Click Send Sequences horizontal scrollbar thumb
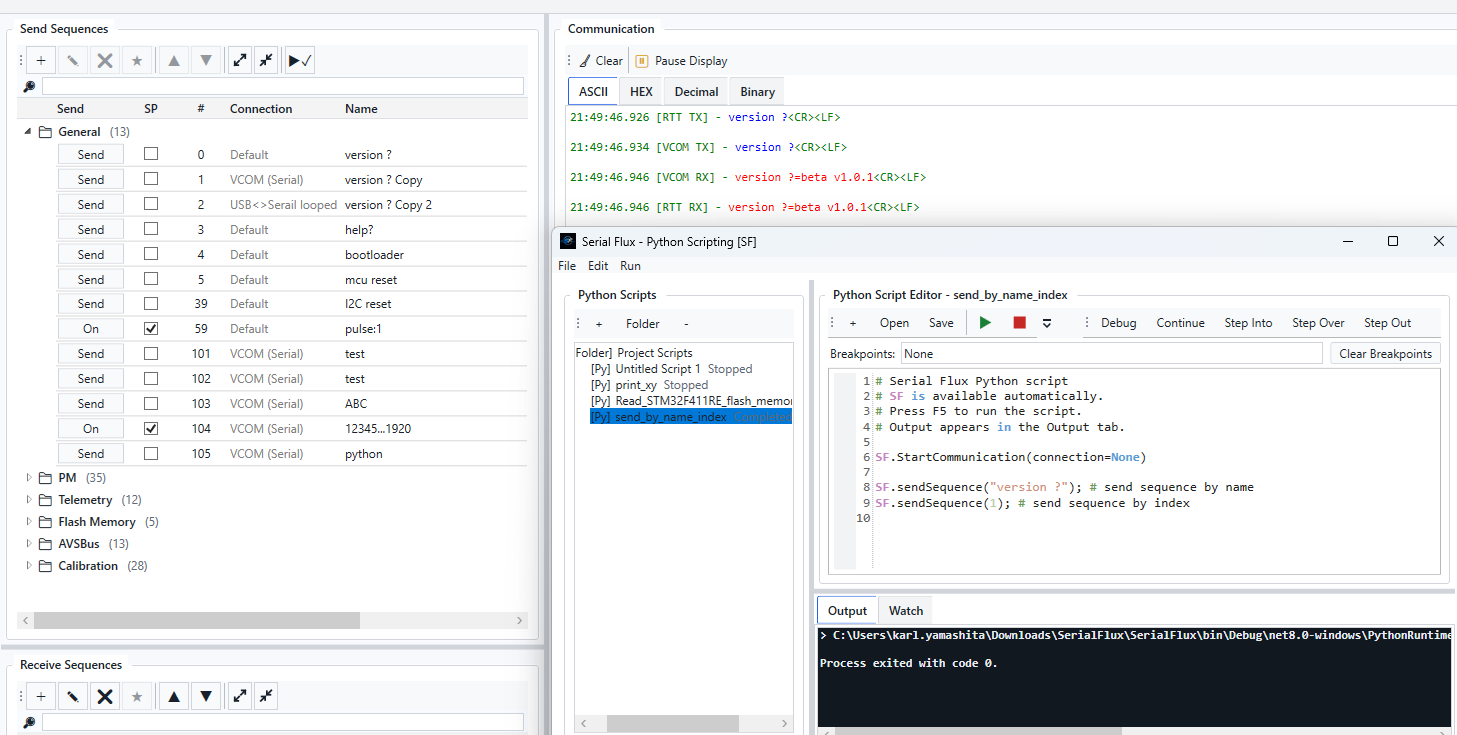The height and width of the screenshot is (735, 1457). [196, 620]
